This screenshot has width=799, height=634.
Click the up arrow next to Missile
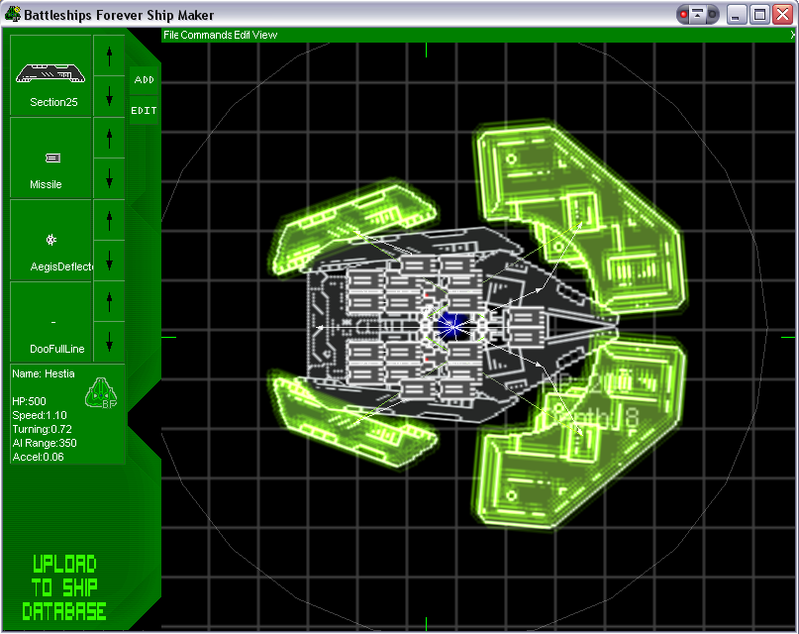click(109, 138)
